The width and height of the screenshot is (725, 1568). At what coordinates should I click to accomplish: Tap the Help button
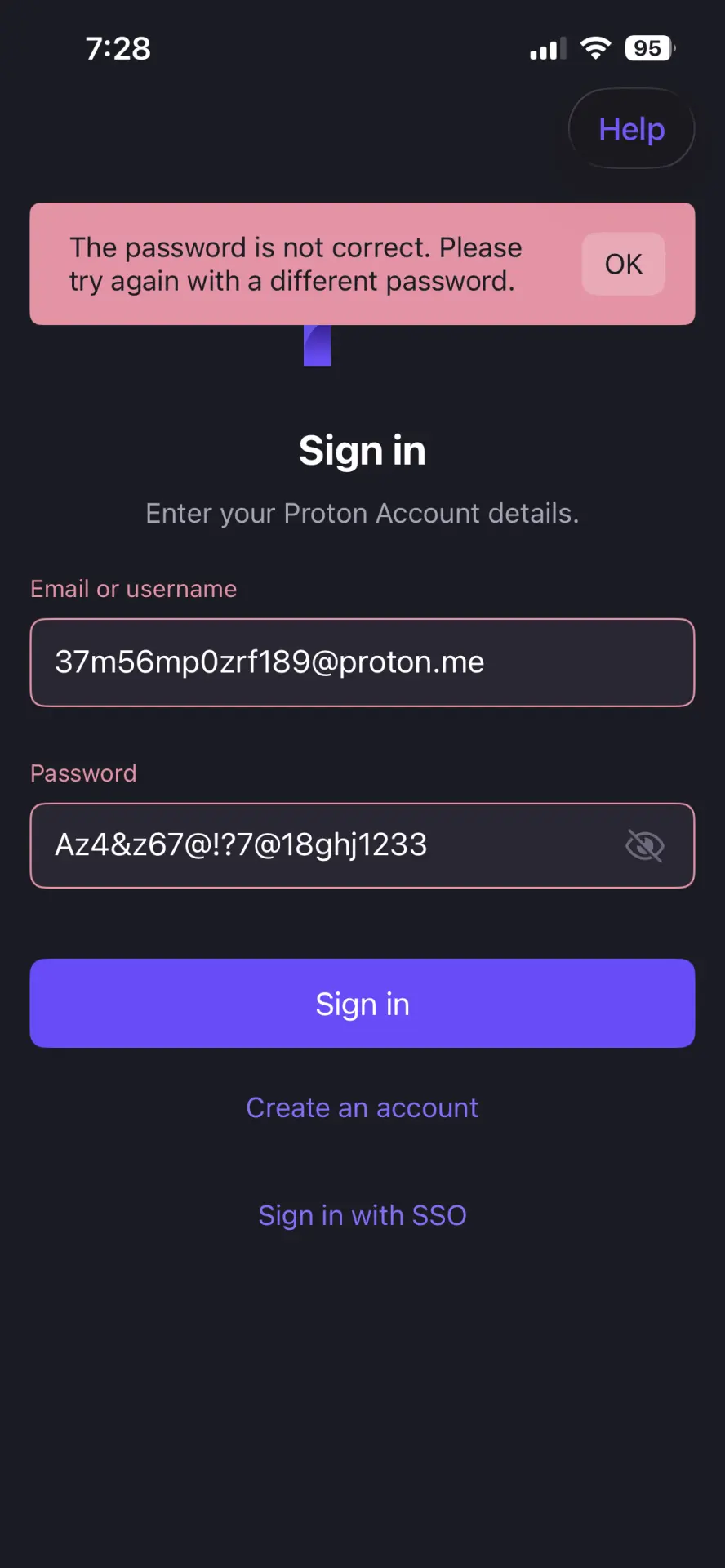click(x=631, y=128)
